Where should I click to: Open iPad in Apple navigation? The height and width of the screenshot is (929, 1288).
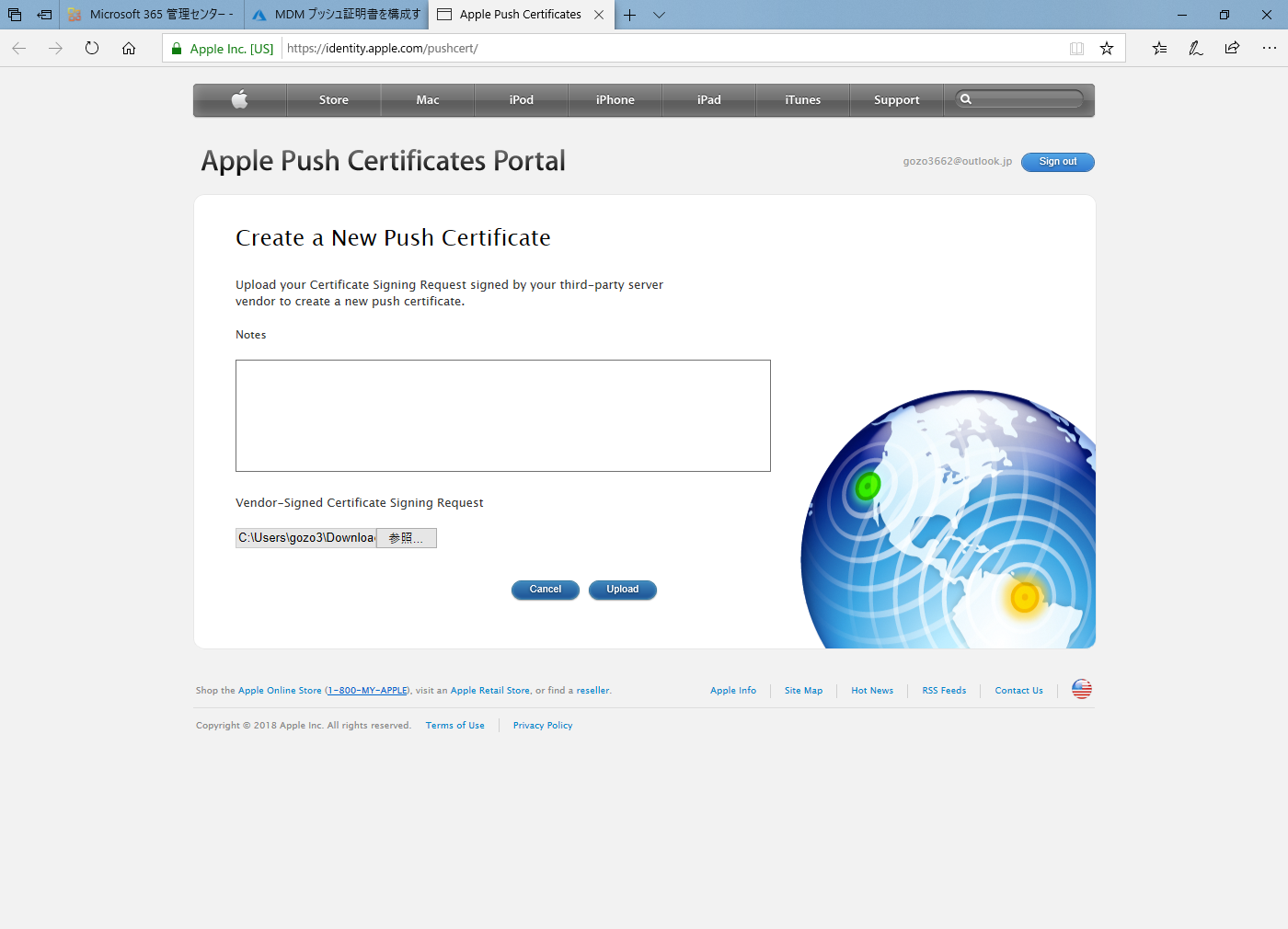pyautogui.click(x=709, y=100)
